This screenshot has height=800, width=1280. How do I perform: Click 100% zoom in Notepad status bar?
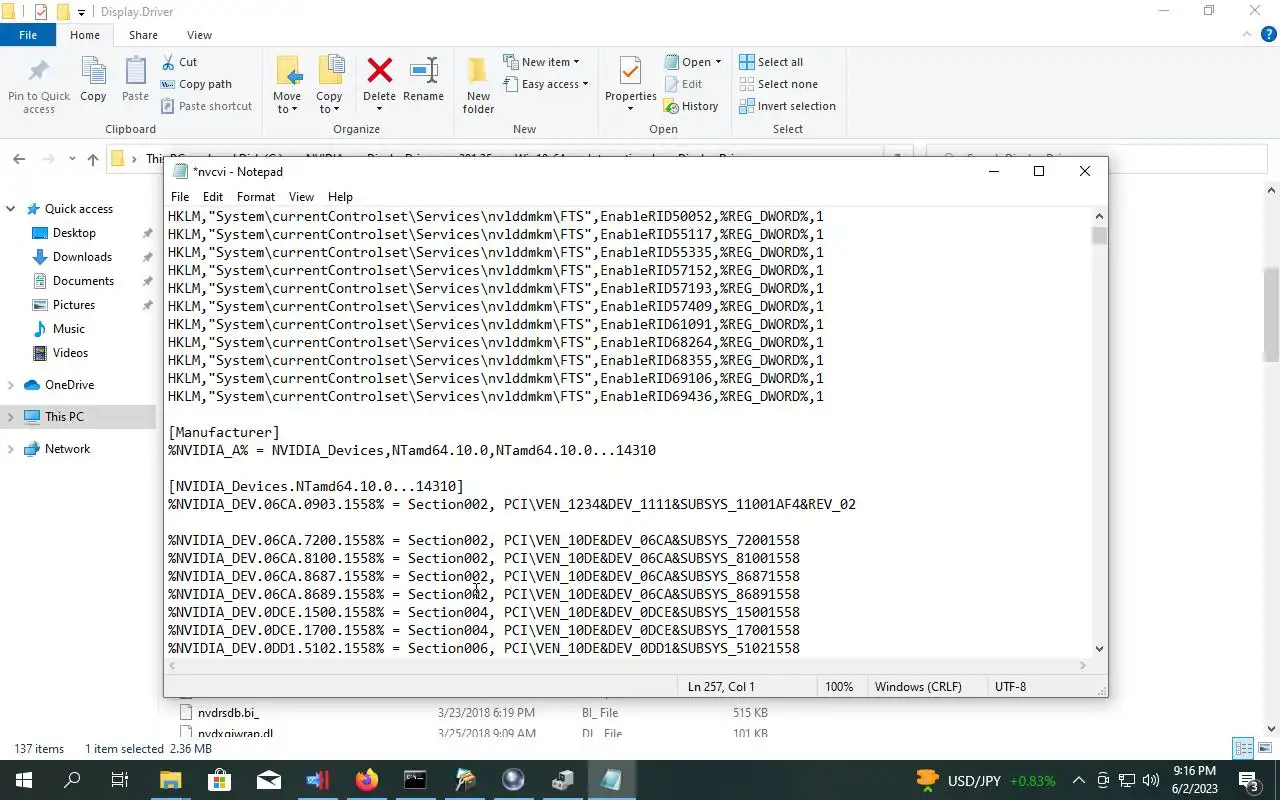[839, 687]
